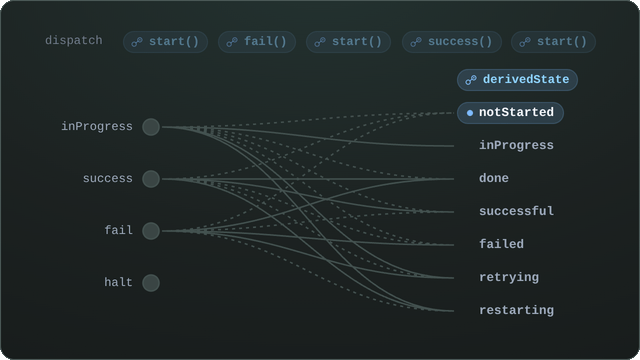
Task: Select the highlighted notStarted state pill
Action: coord(510,113)
